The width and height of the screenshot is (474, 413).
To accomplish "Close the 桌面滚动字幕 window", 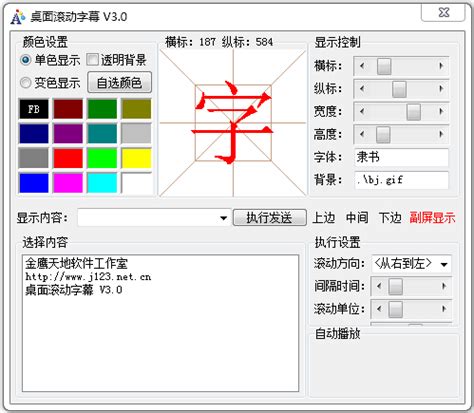I will tap(443, 13).
